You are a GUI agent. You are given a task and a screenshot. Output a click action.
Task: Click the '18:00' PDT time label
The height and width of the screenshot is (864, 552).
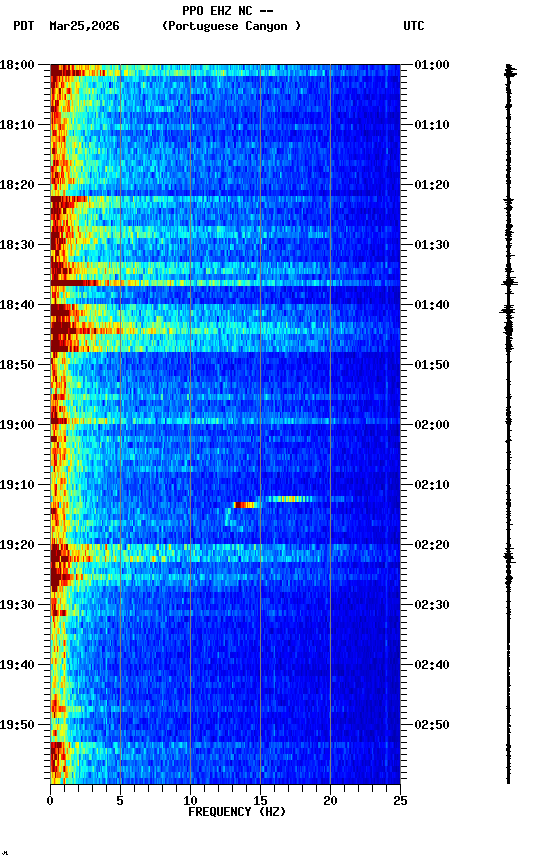17,65
